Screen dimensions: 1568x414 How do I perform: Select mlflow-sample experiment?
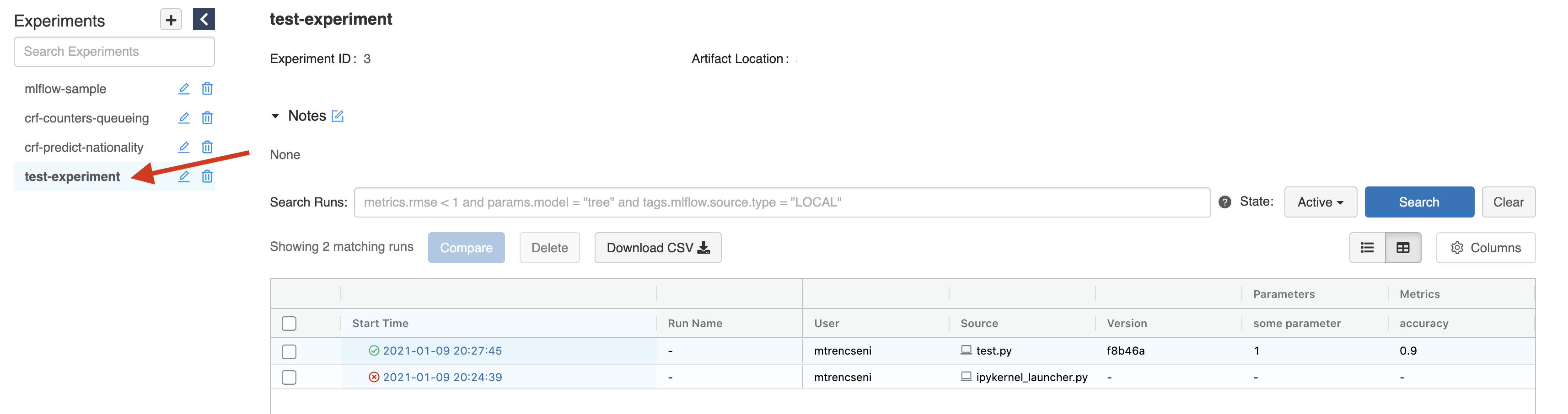(x=65, y=89)
